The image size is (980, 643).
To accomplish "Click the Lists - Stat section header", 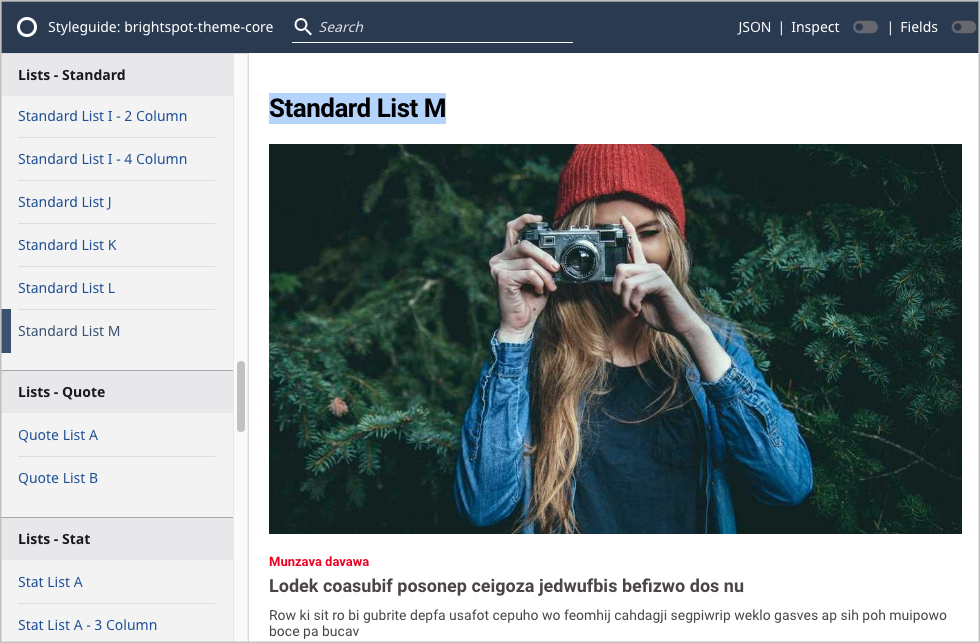I will [52, 539].
